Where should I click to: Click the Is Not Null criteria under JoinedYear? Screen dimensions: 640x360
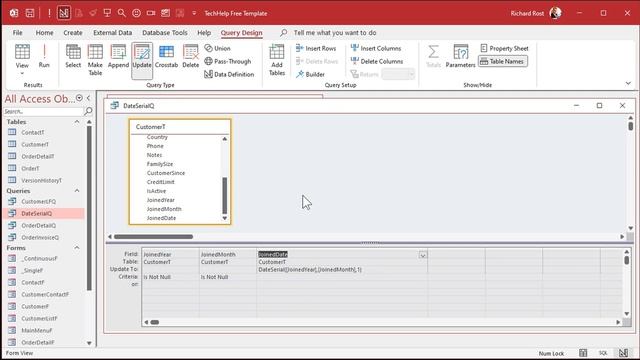click(170, 277)
